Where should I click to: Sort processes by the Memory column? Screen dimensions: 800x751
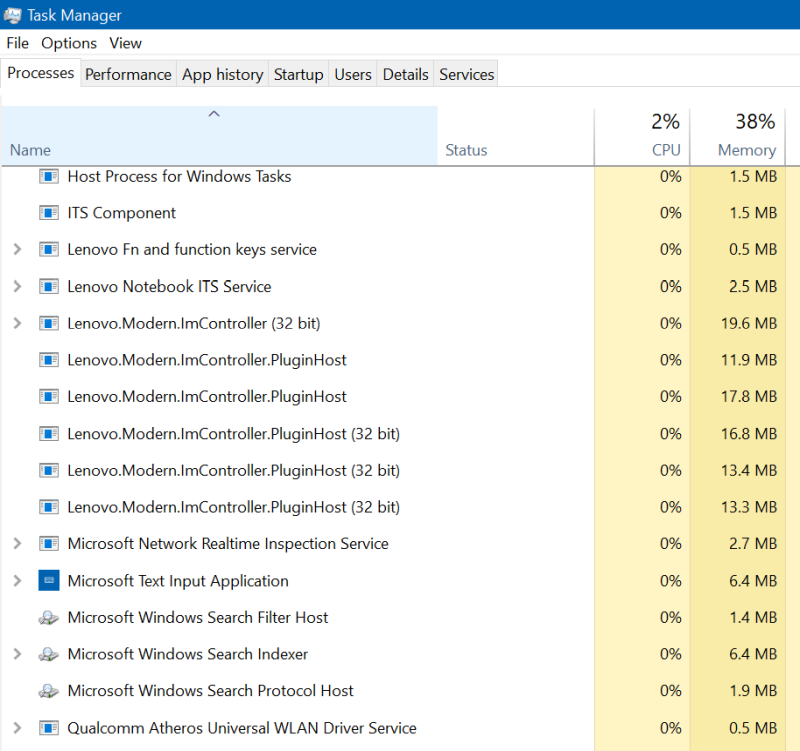[x=746, y=150]
